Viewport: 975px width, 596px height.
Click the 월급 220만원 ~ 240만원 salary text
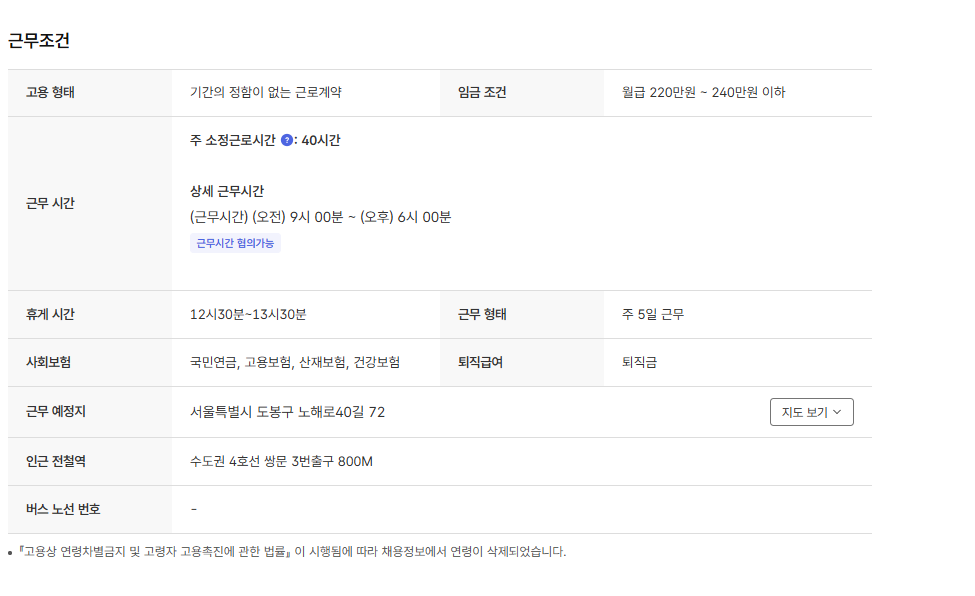(703, 93)
